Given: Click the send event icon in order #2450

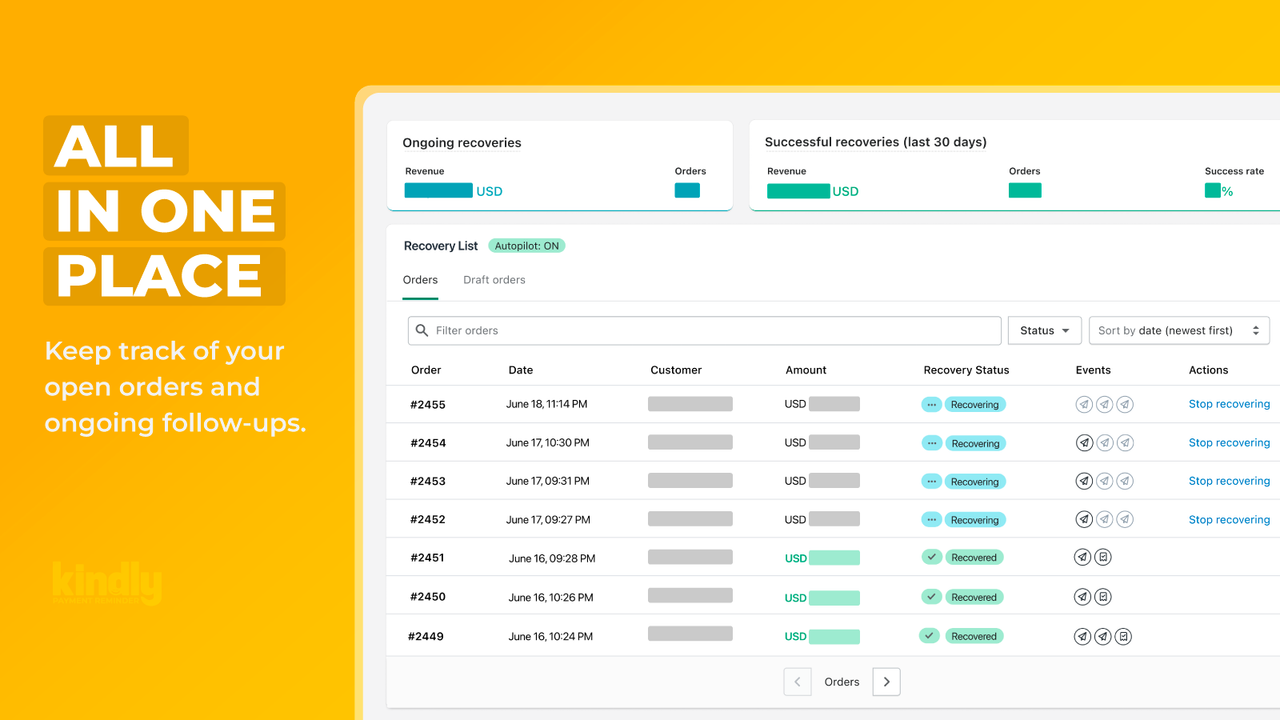Looking at the screenshot, I should click(x=1082, y=597).
